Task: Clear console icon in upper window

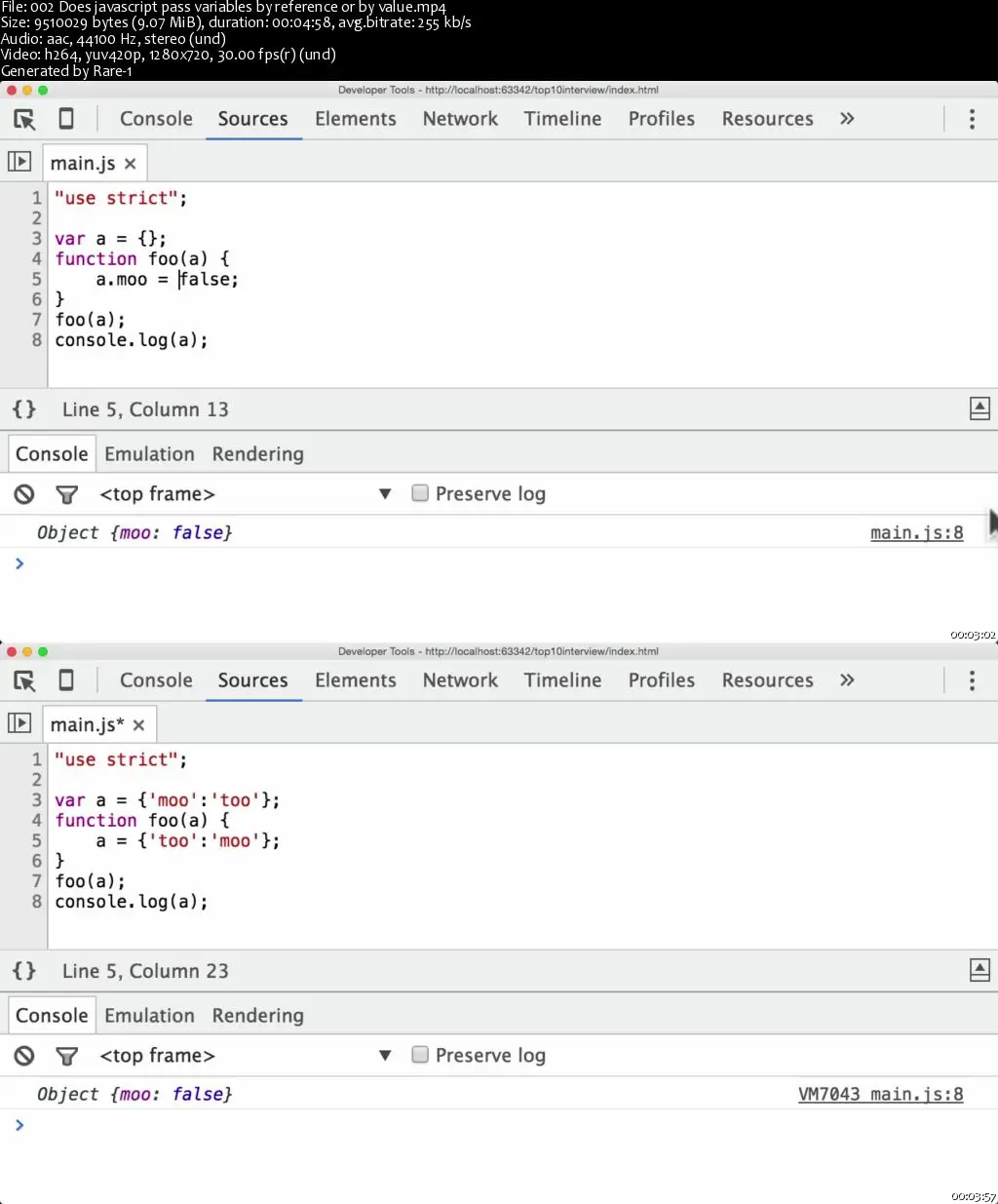Action: point(24,494)
